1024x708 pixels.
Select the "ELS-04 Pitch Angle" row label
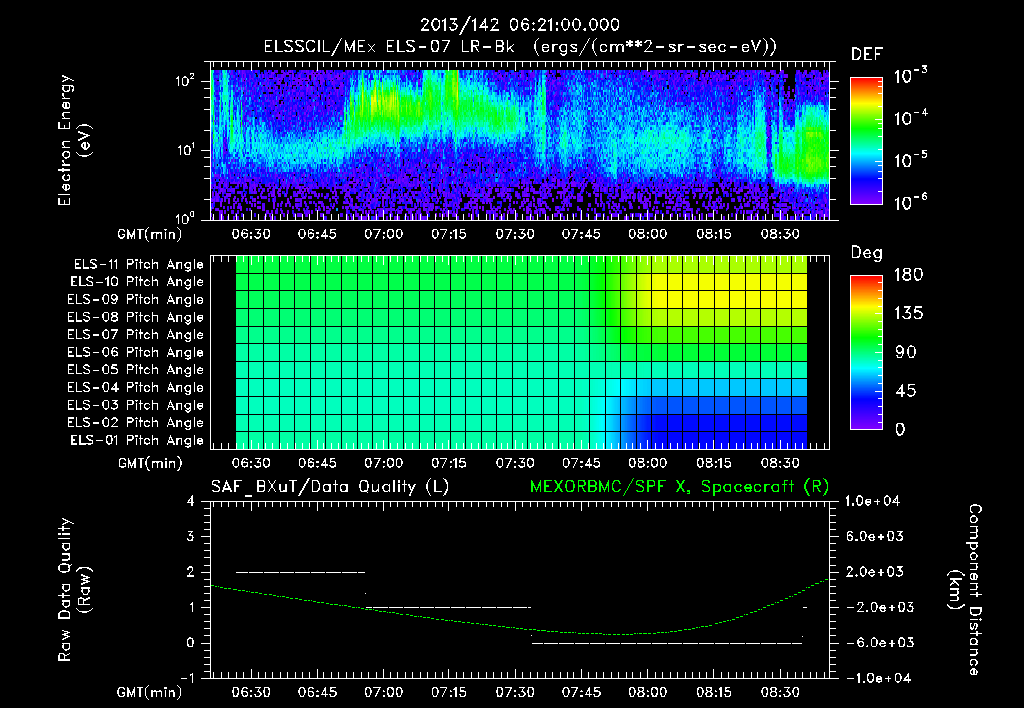coord(135,387)
